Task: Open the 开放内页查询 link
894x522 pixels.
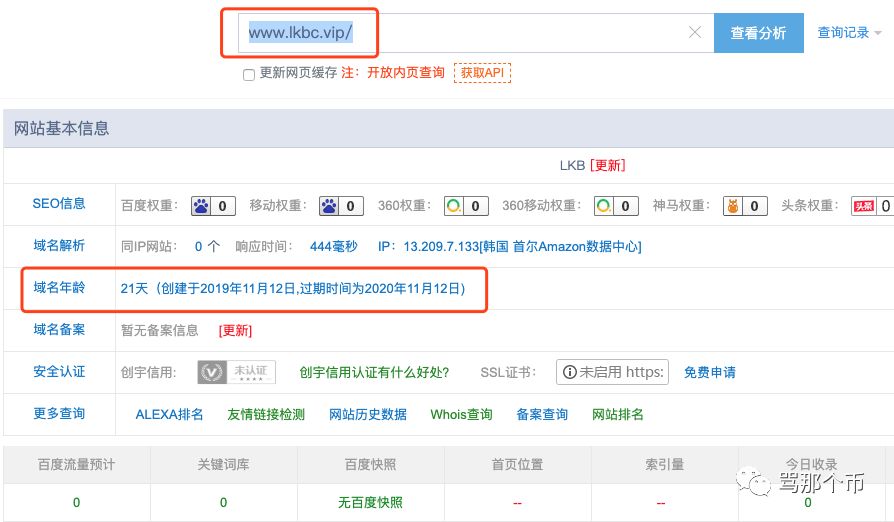Action: [x=405, y=73]
